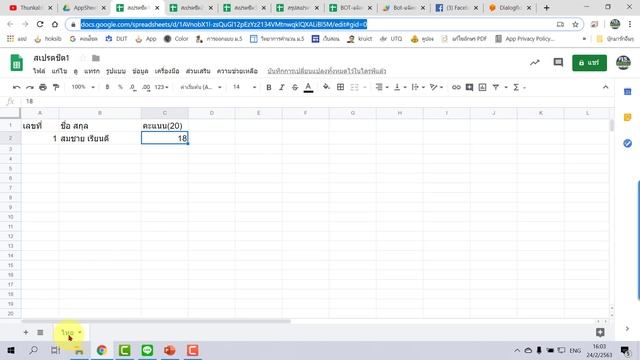
Task: Open the รูปแบบ (Format) menu
Action: (x=116, y=71)
